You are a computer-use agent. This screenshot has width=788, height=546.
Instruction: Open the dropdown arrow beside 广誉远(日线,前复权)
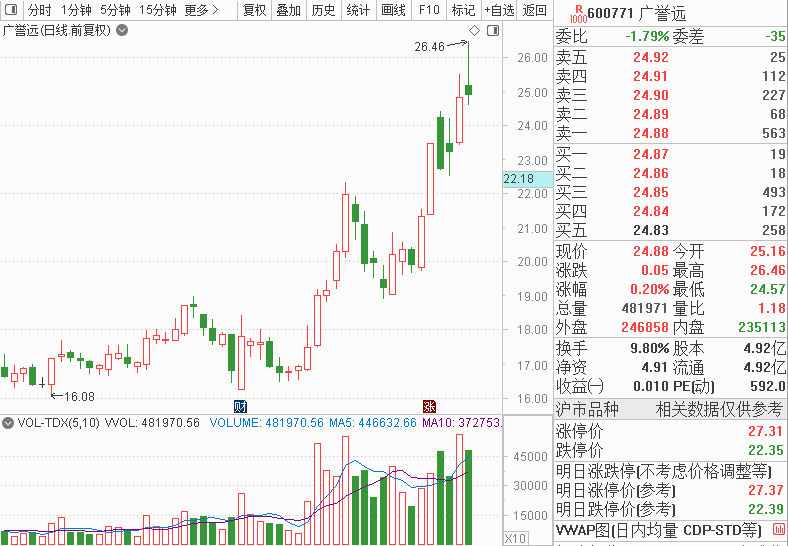coord(122,31)
